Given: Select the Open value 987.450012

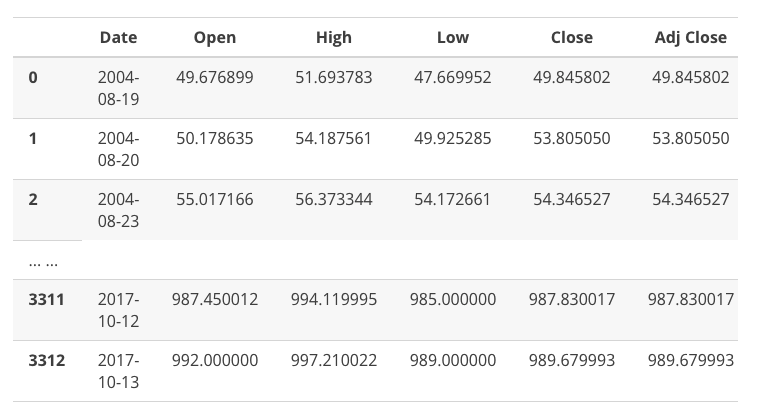Looking at the screenshot, I should [x=214, y=299].
